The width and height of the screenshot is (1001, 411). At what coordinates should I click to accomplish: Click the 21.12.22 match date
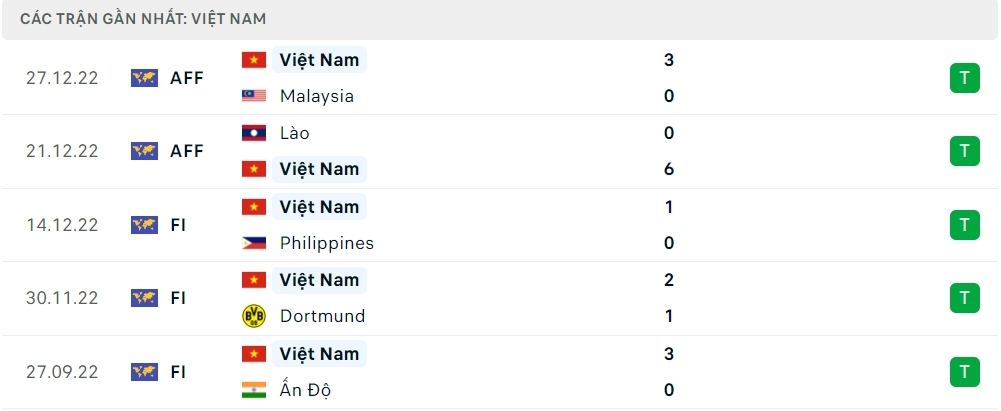[63, 151]
